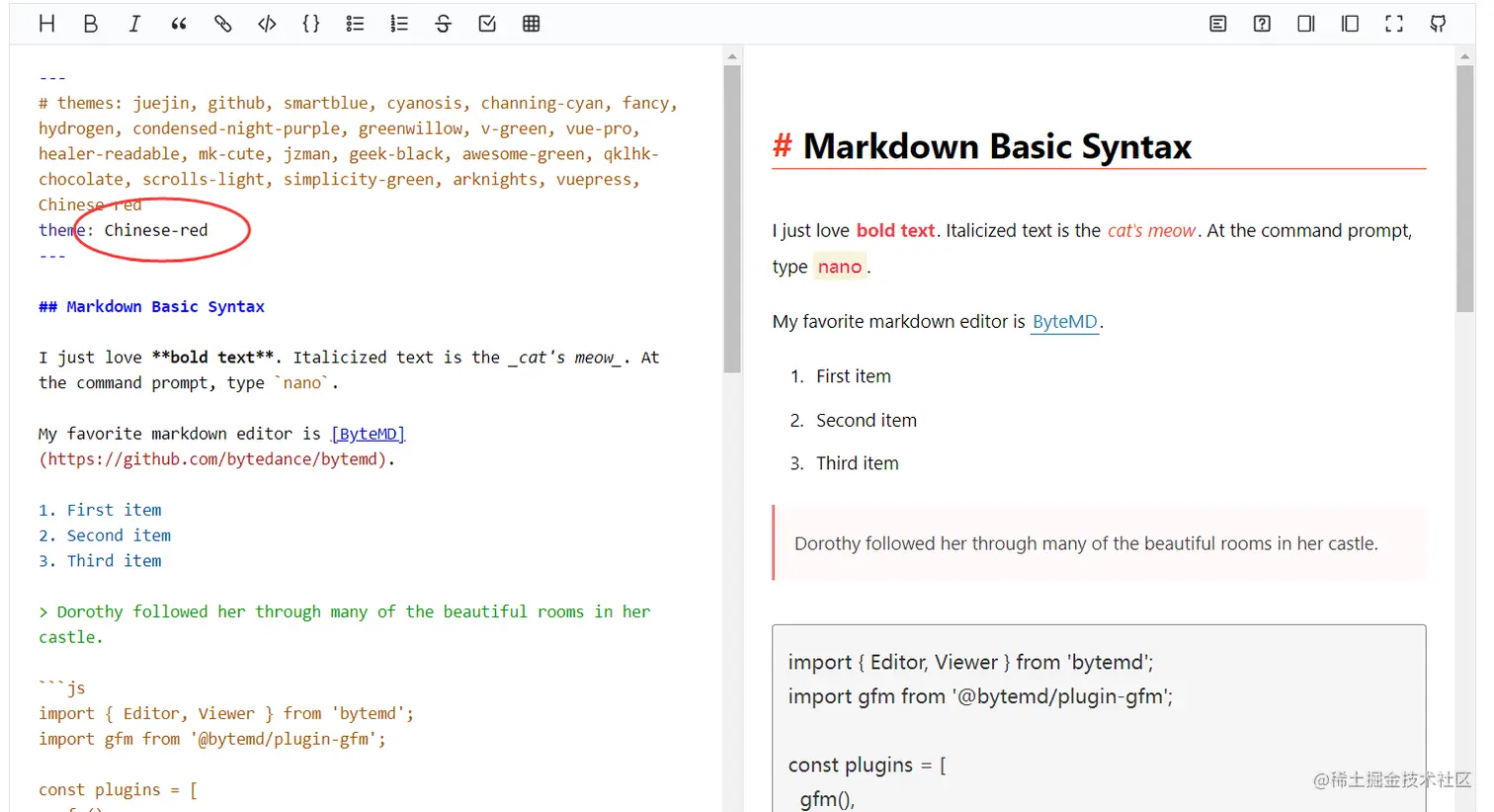
Task: Insert a heading with the H icon
Action: (x=46, y=24)
